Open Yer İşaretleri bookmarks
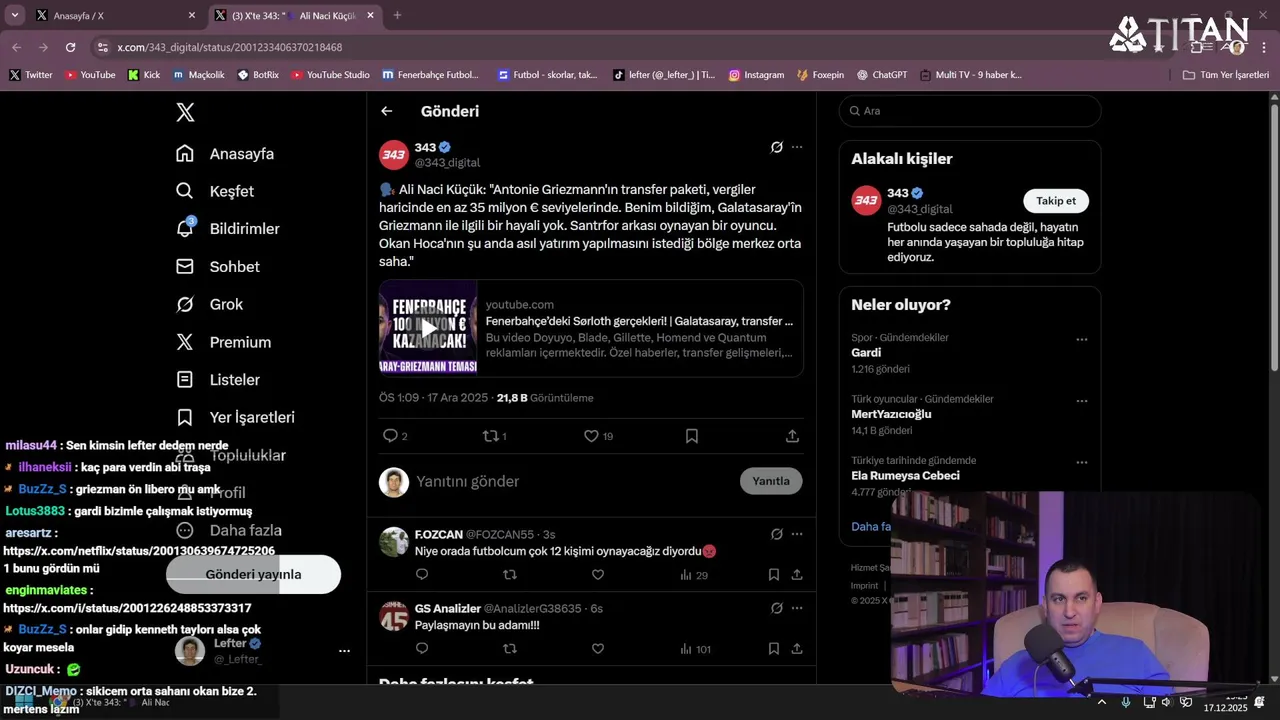The width and height of the screenshot is (1280, 720). 235,417
